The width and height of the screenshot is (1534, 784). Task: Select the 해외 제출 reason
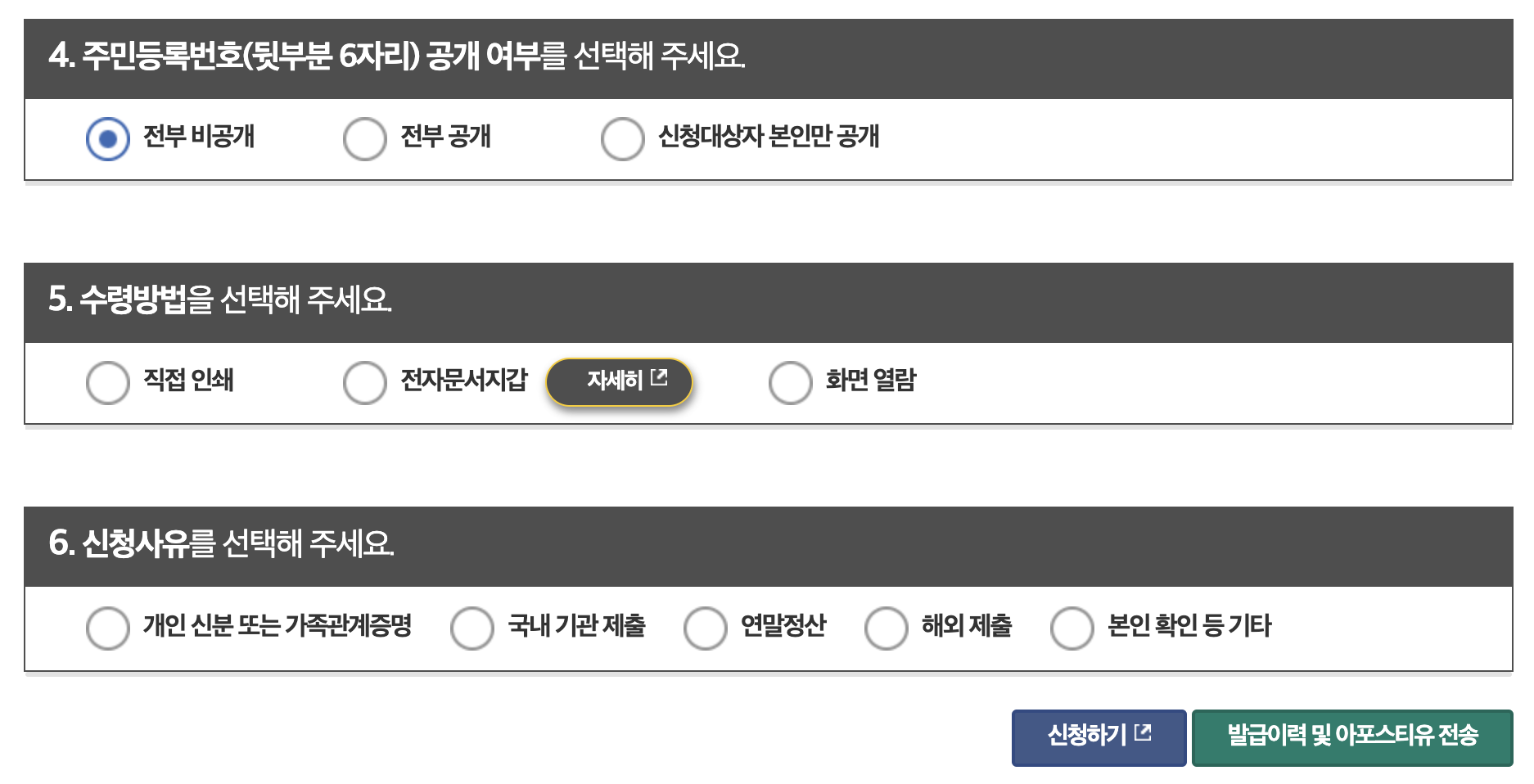click(x=887, y=628)
